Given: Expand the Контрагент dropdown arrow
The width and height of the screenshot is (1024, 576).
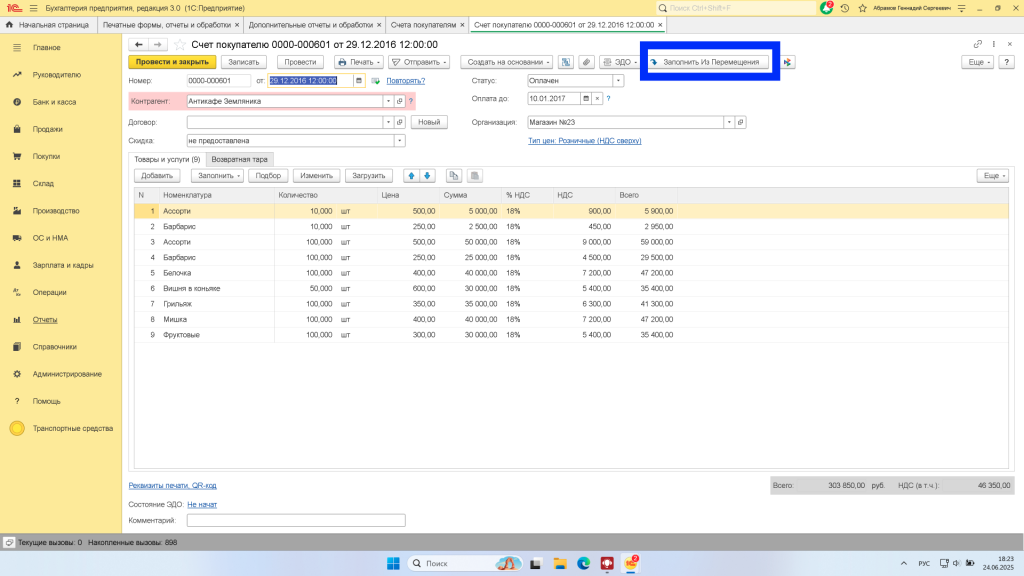Looking at the screenshot, I should (x=388, y=101).
